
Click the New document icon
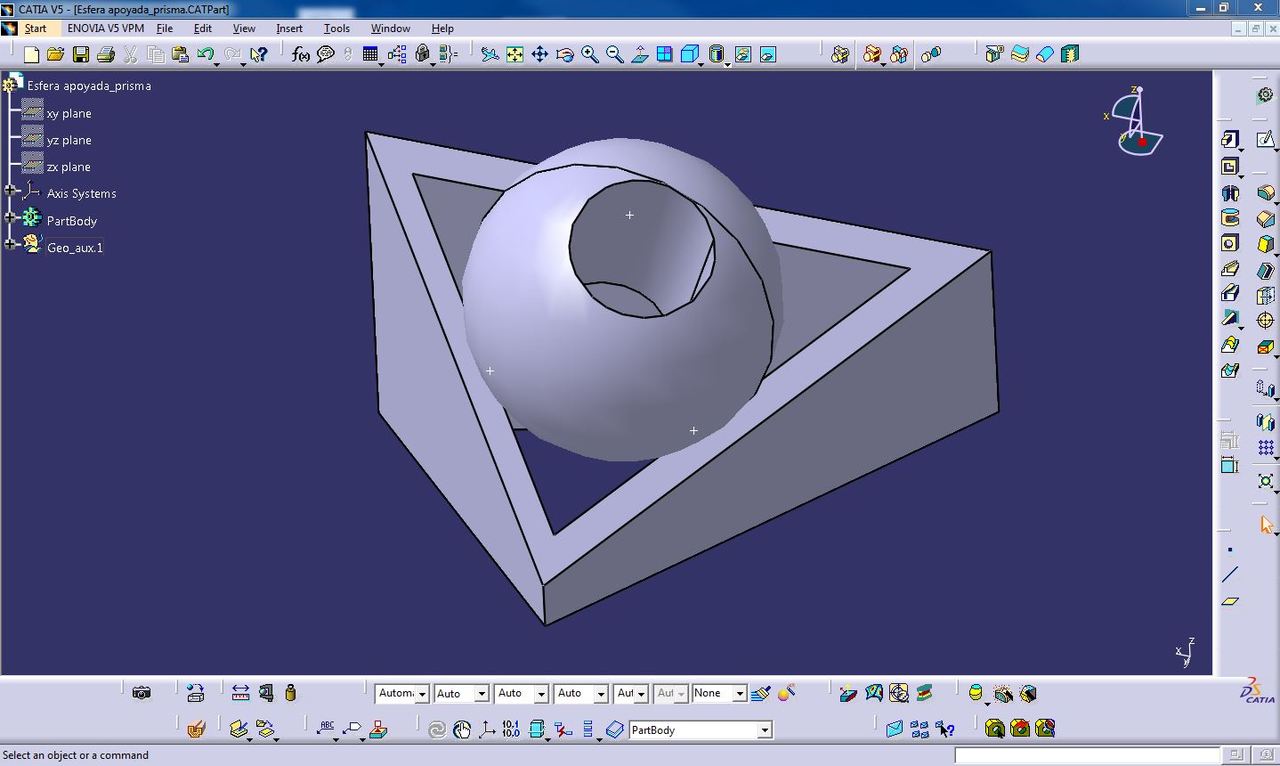click(x=31, y=54)
